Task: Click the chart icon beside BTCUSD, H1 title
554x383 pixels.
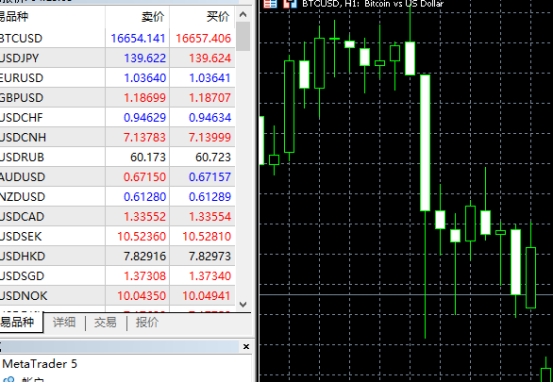Action: [x=290, y=4]
